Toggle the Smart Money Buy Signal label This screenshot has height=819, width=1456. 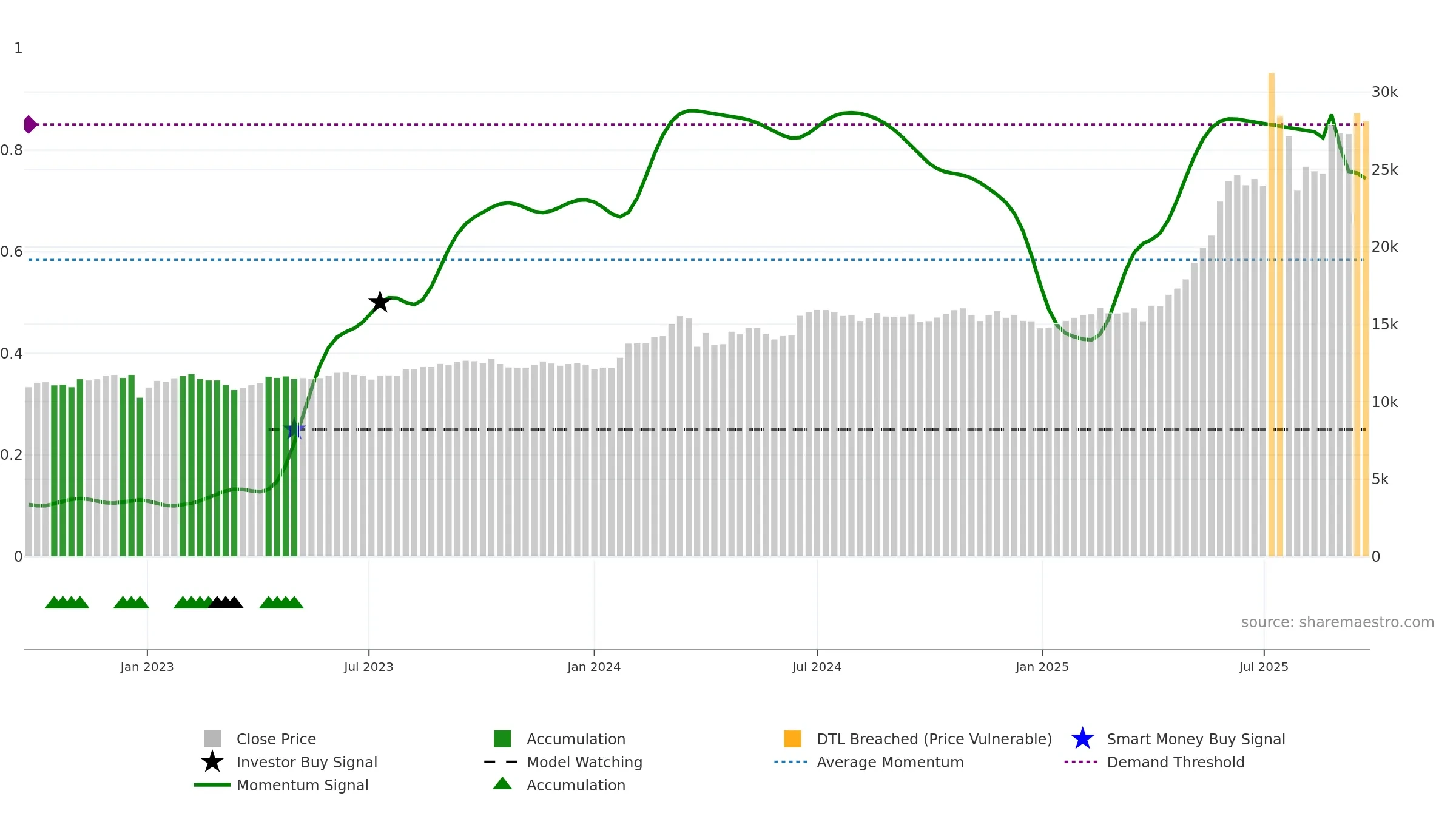1196,739
